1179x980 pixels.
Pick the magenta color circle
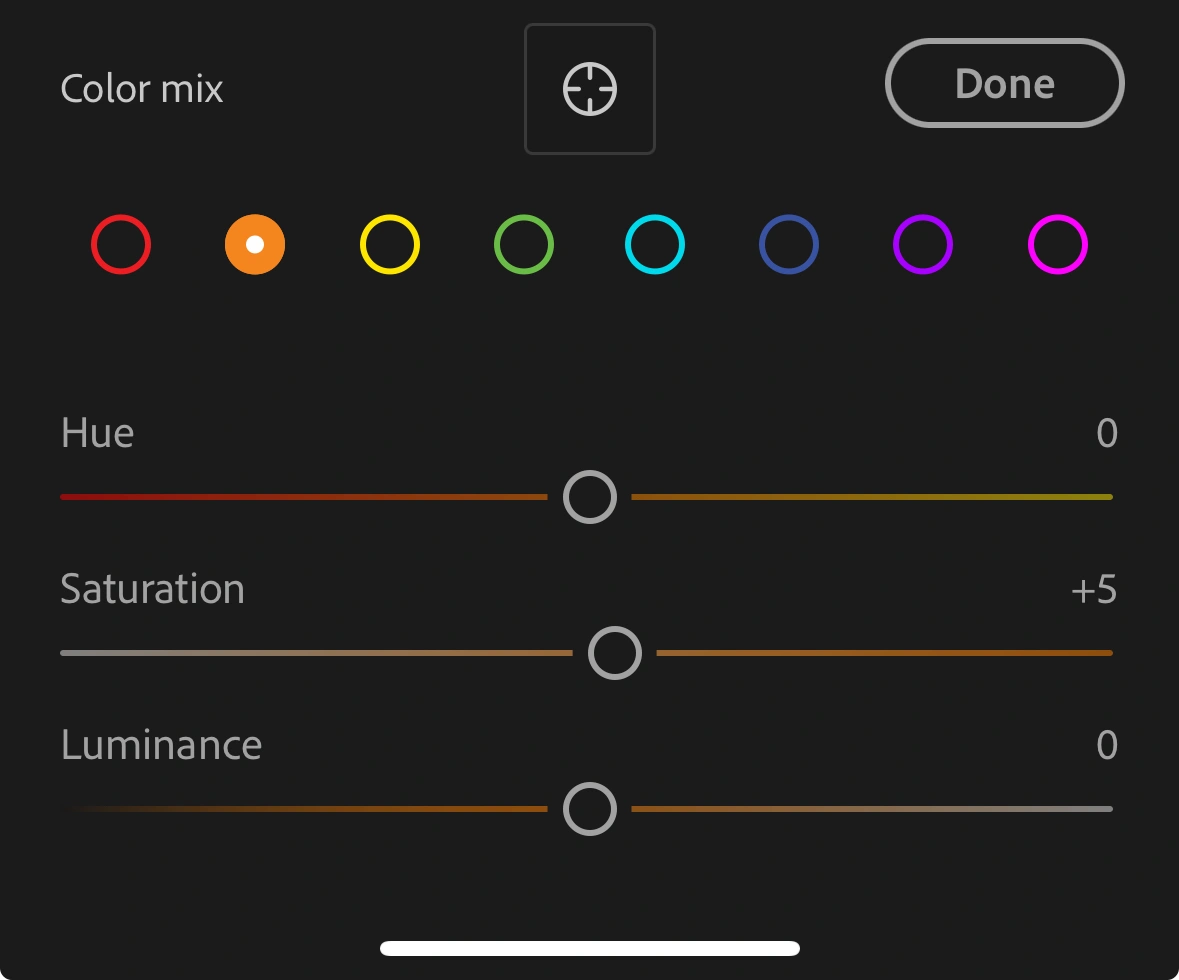[x=1057, y=244]
